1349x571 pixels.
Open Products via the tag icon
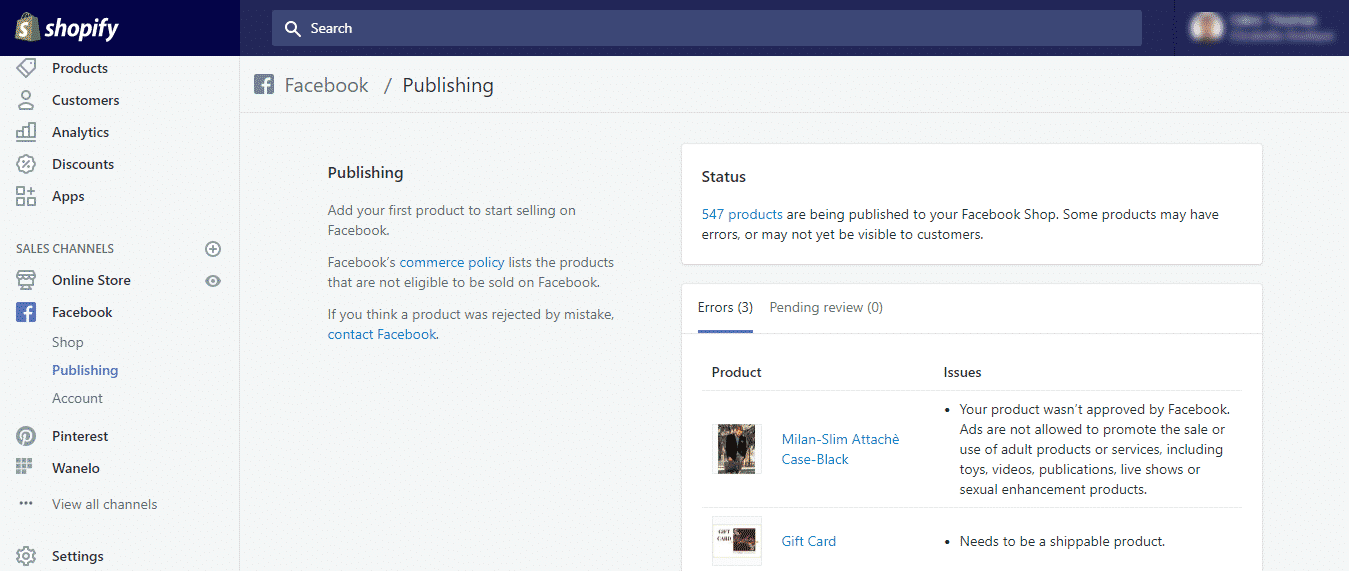[x=26, y=68]
